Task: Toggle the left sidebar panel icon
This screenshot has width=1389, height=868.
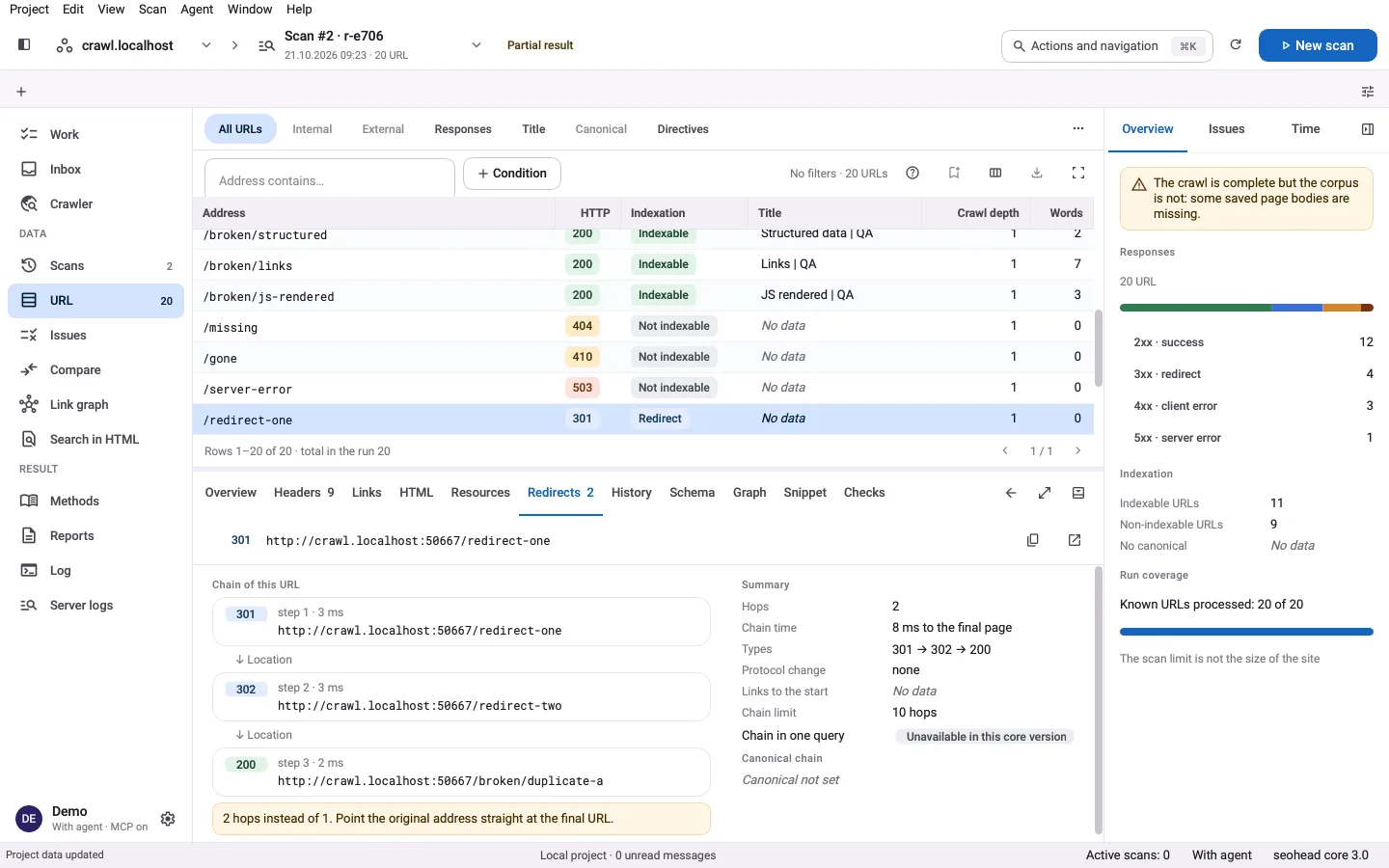Action: pyautogui.click(x=24, y=44)
